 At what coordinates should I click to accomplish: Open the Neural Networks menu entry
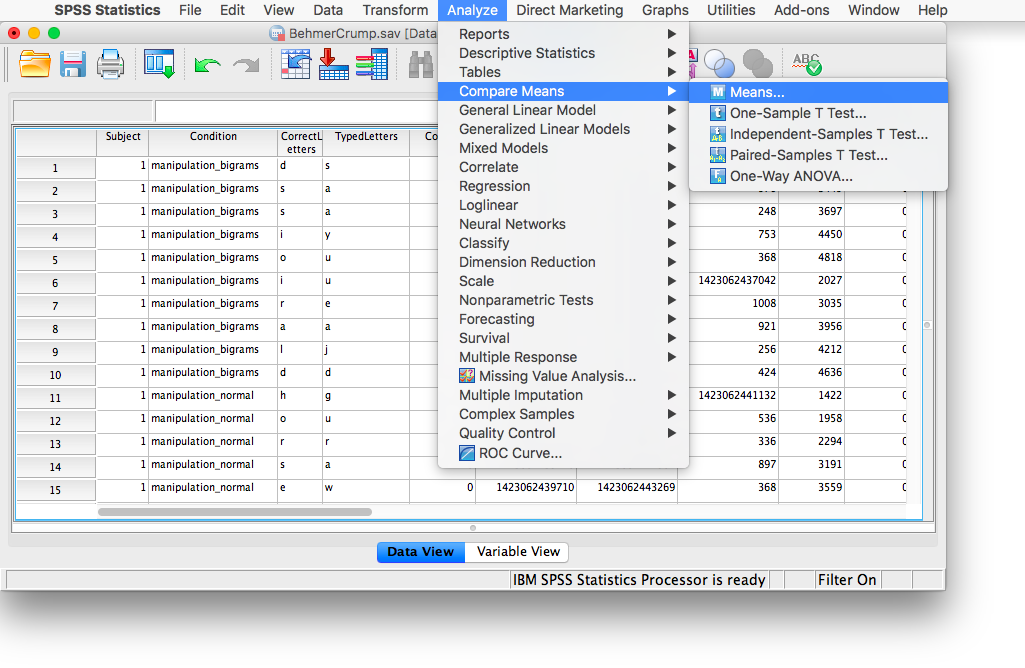tap(563, 224)
